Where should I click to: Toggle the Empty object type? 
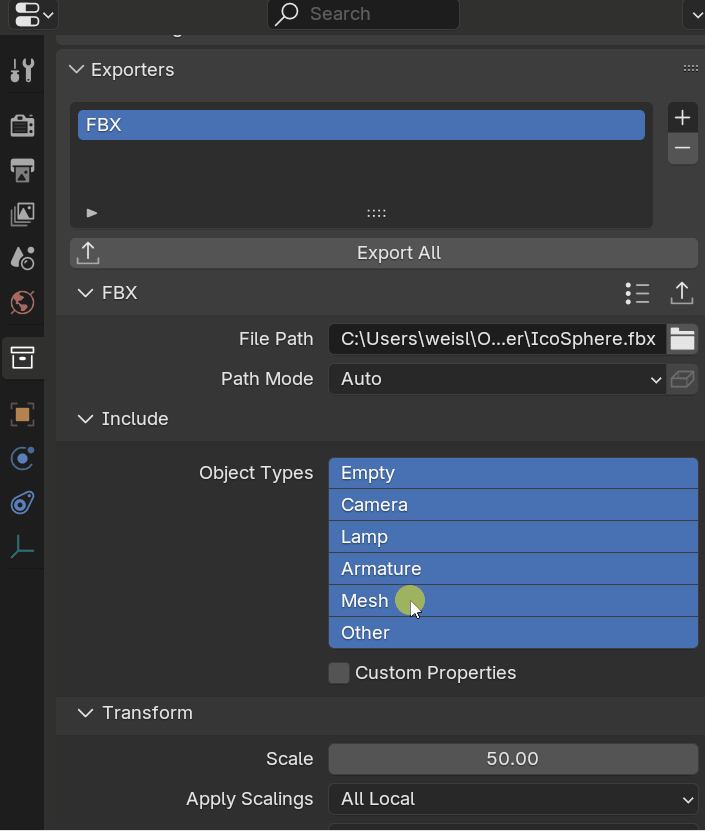pyautogui.click(x=513, y=473)
